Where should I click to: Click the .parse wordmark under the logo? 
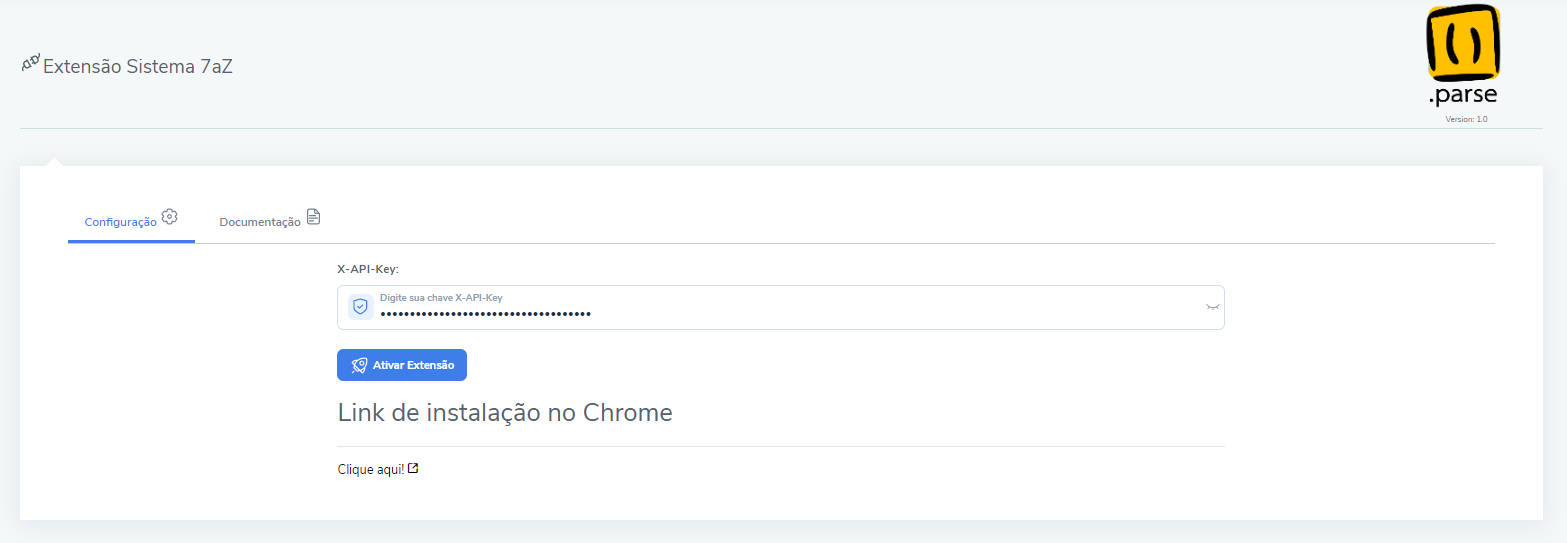point(1462,96)
